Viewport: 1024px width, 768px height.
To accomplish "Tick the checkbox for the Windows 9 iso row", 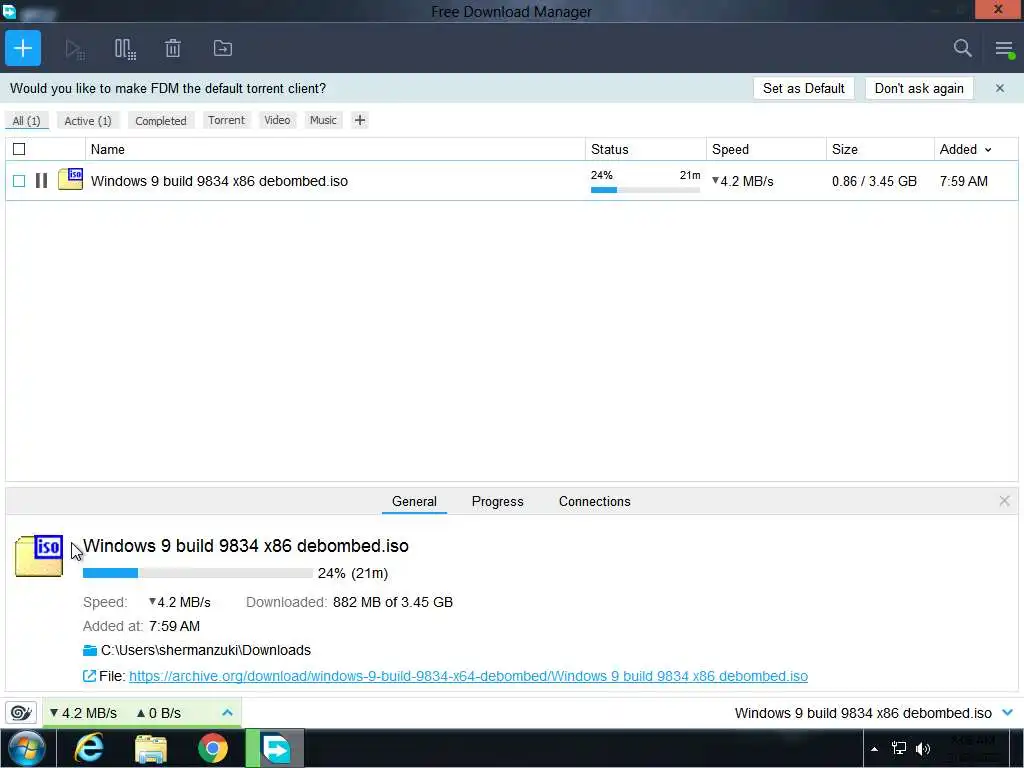I will (19, 181).
